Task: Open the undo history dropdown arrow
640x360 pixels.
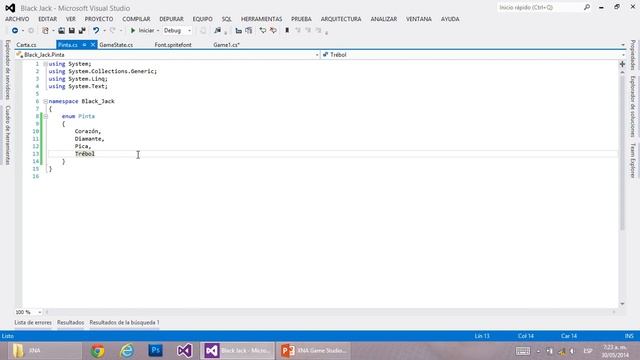Action: (104, 31)
